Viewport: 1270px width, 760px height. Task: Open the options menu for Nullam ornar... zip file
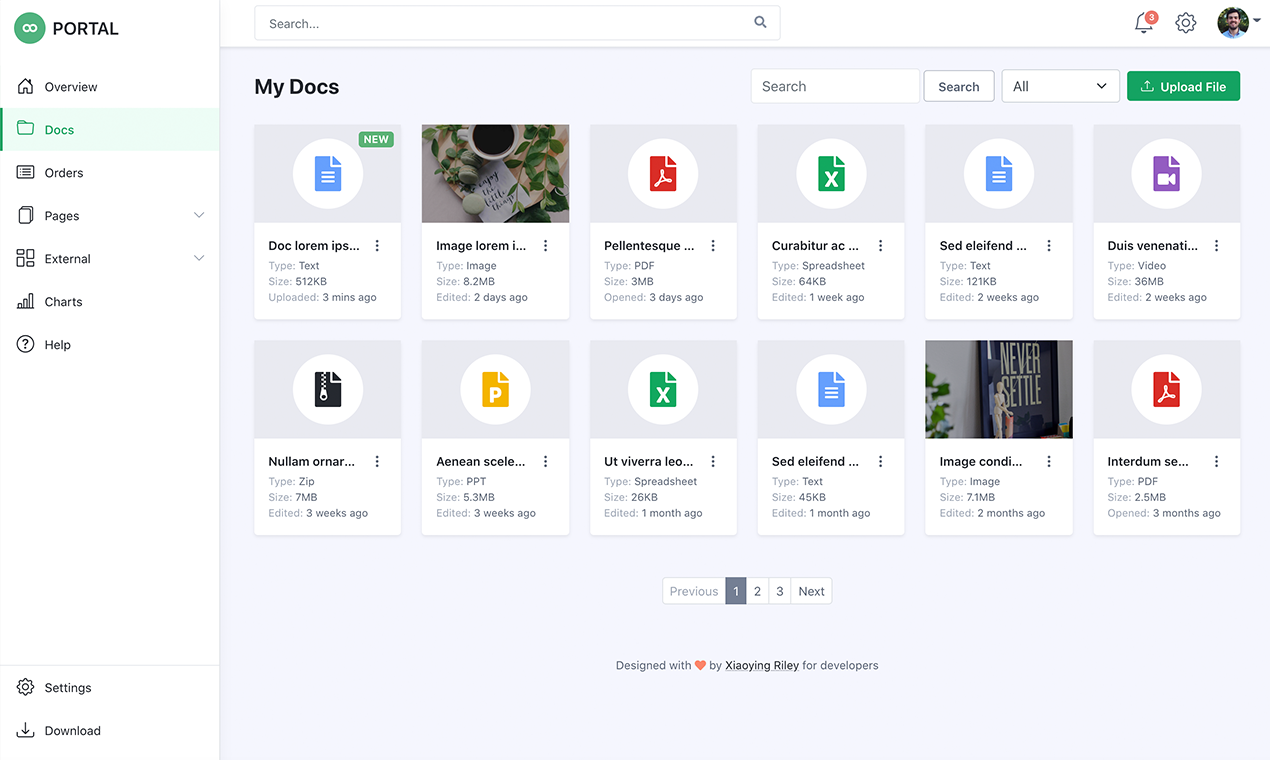[x=377, y=461]
